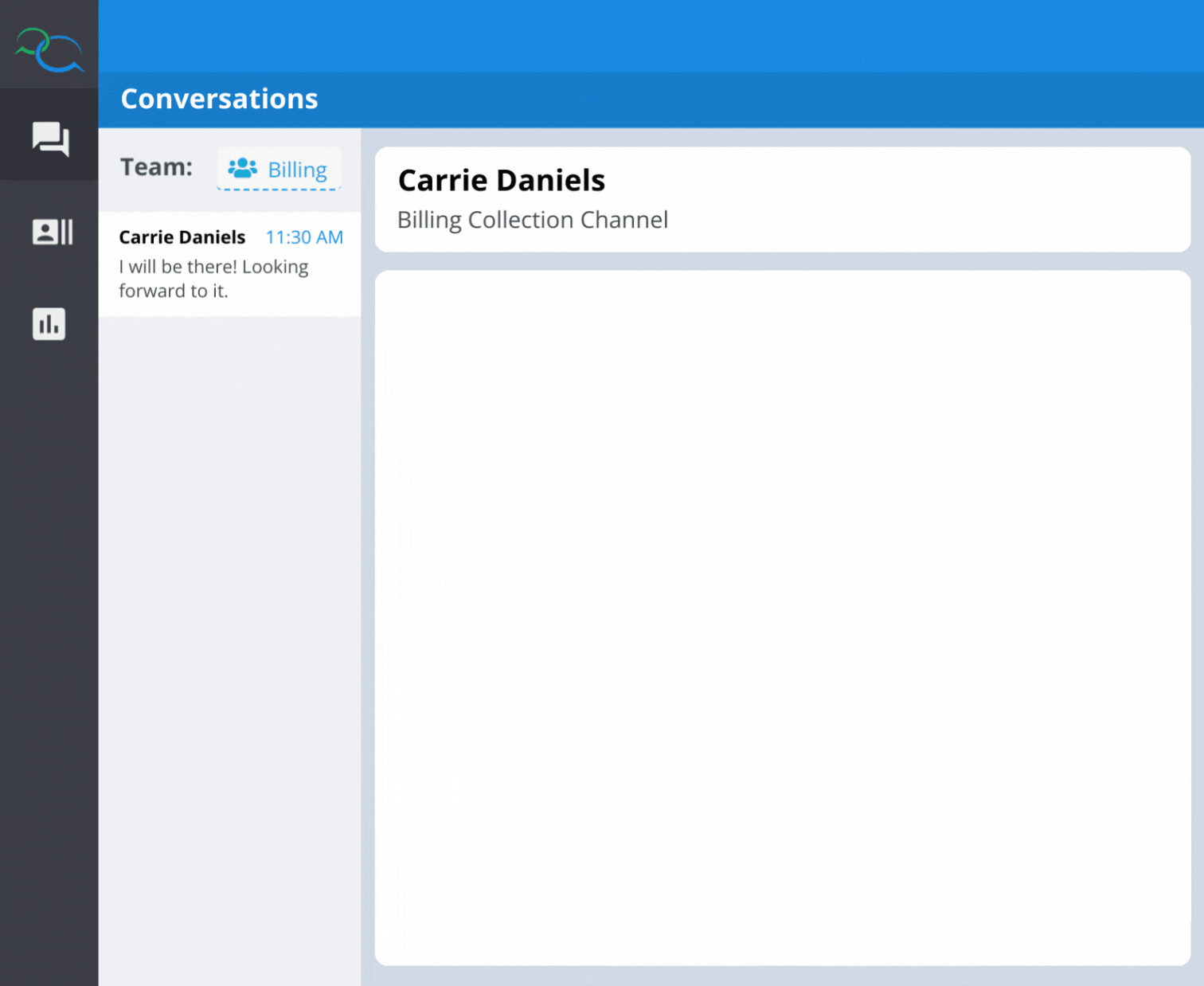Change team from Billing to another team
The height and width of the screenshot is (986, 1204).
coord(278,169)
